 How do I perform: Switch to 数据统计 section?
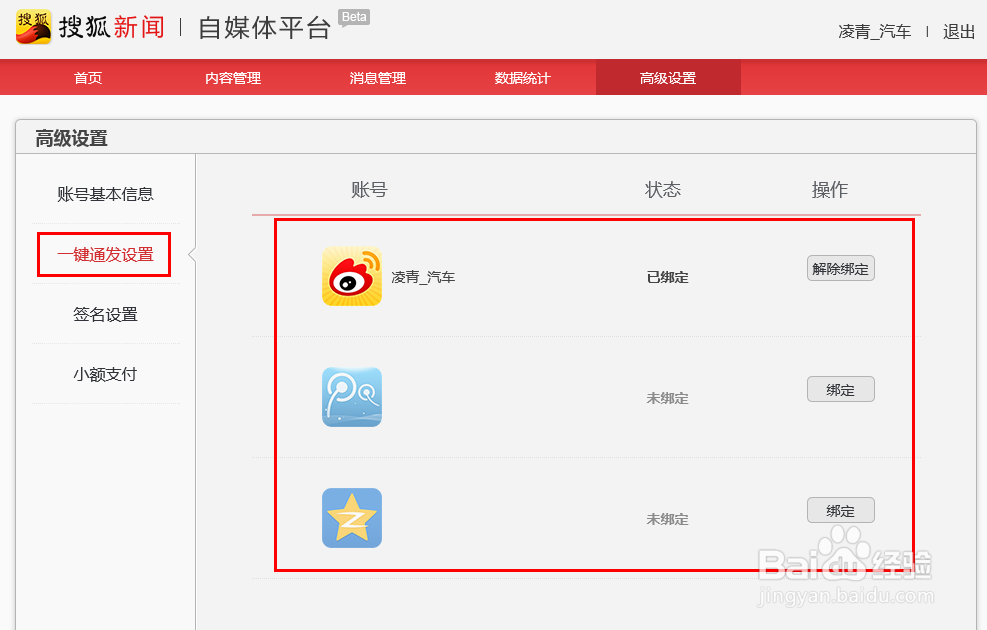522,76
